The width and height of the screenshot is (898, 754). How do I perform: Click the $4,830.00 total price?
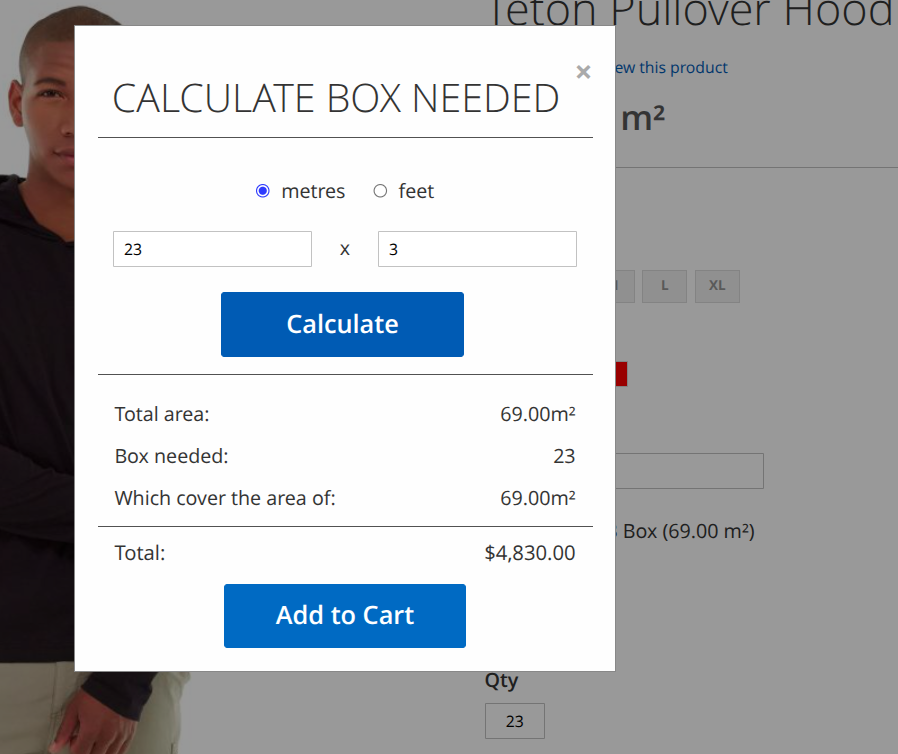point(529,553)
